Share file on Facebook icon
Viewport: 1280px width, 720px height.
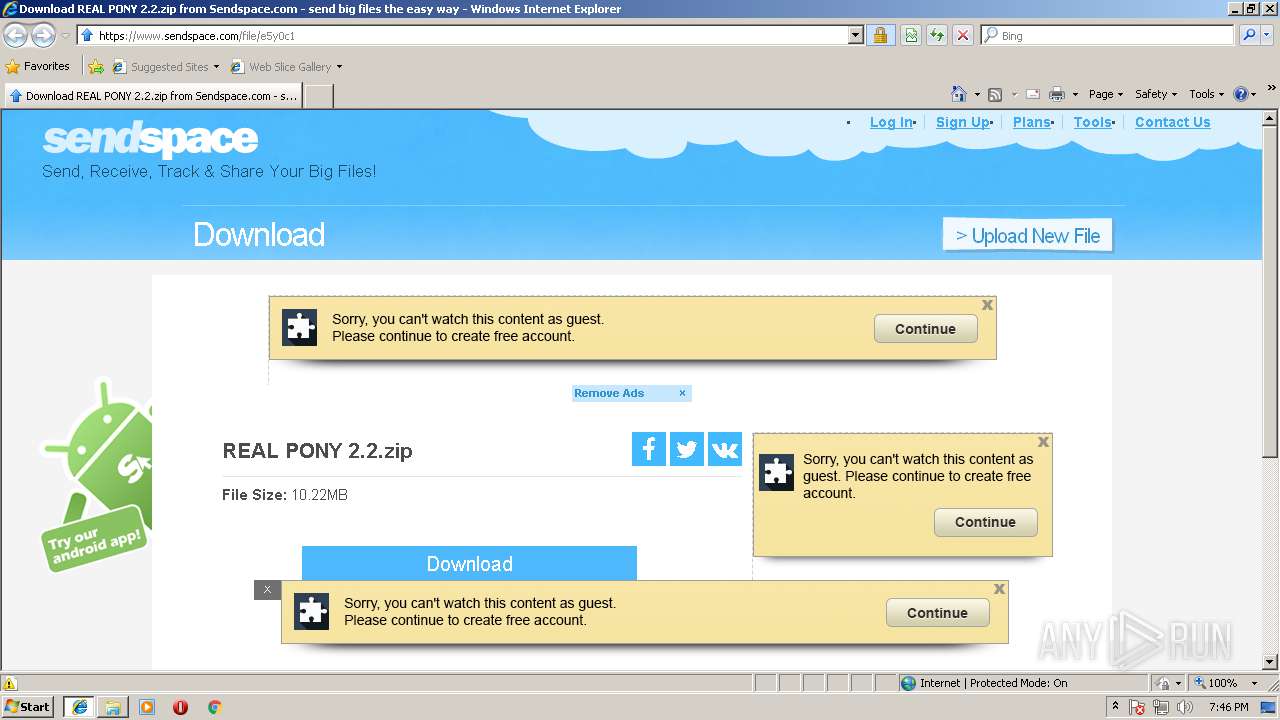649,449
